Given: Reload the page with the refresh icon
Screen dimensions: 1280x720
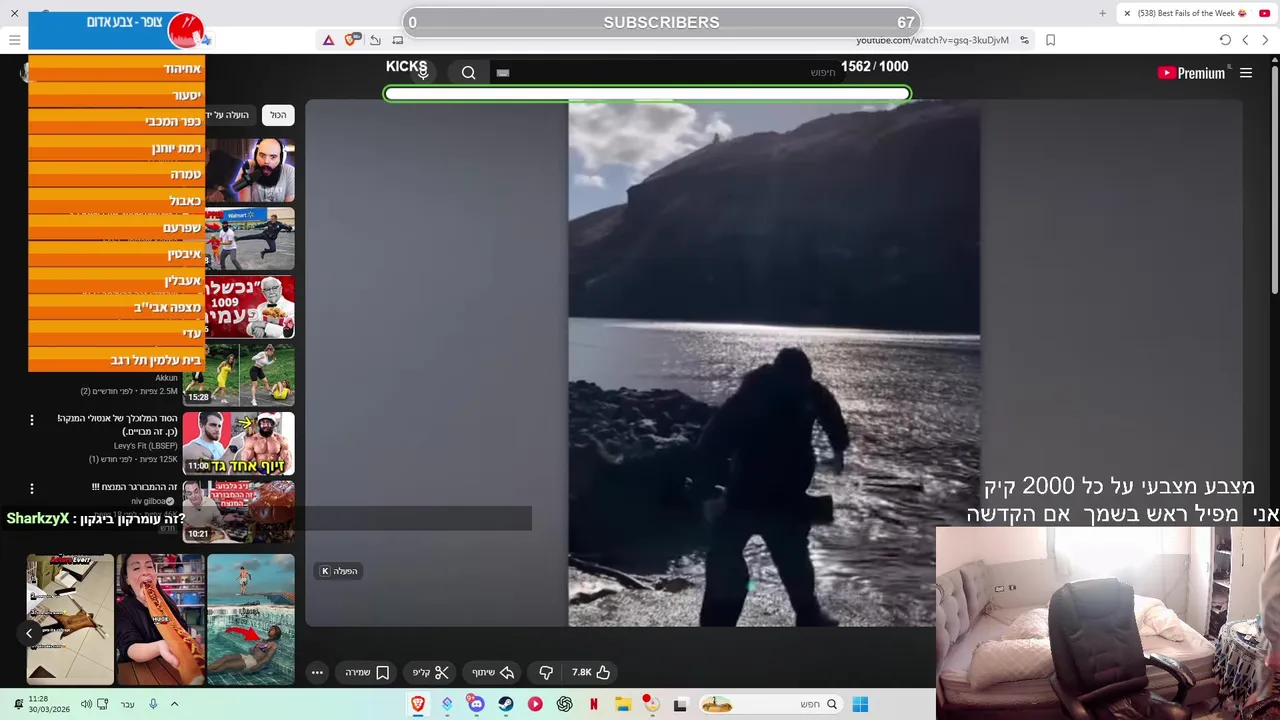Looking at the screenshot, I should pos(1225,40).
